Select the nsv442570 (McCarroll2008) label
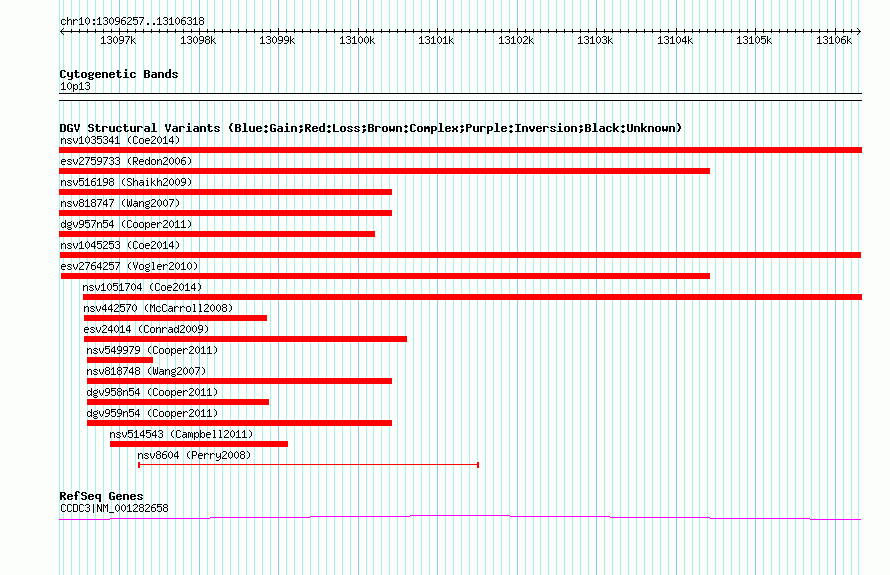890x575 pixels. (x=158, y=308)
